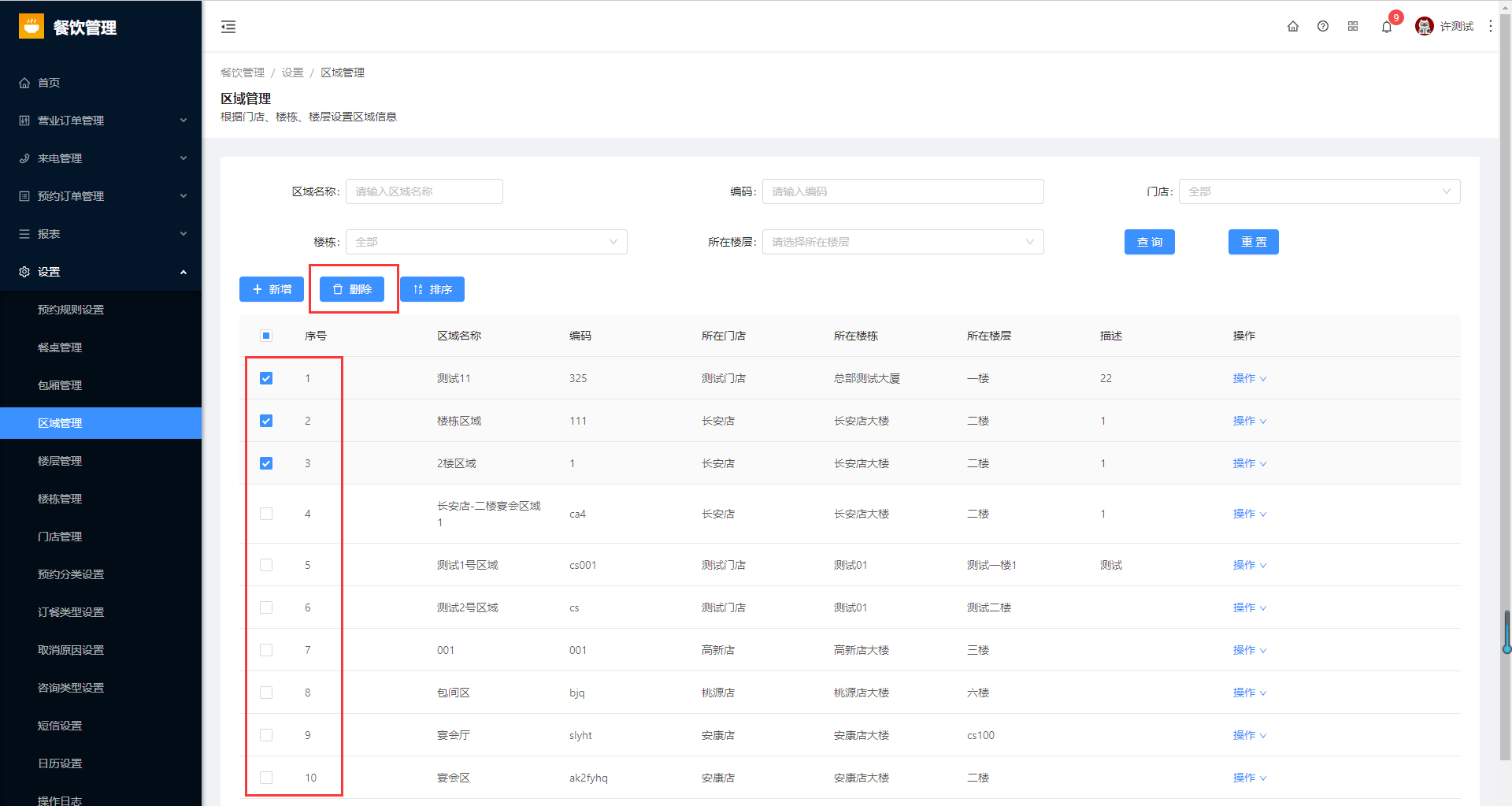Click the 排序 sort button
The image size is (1512, 806).
tap(432, 289)
